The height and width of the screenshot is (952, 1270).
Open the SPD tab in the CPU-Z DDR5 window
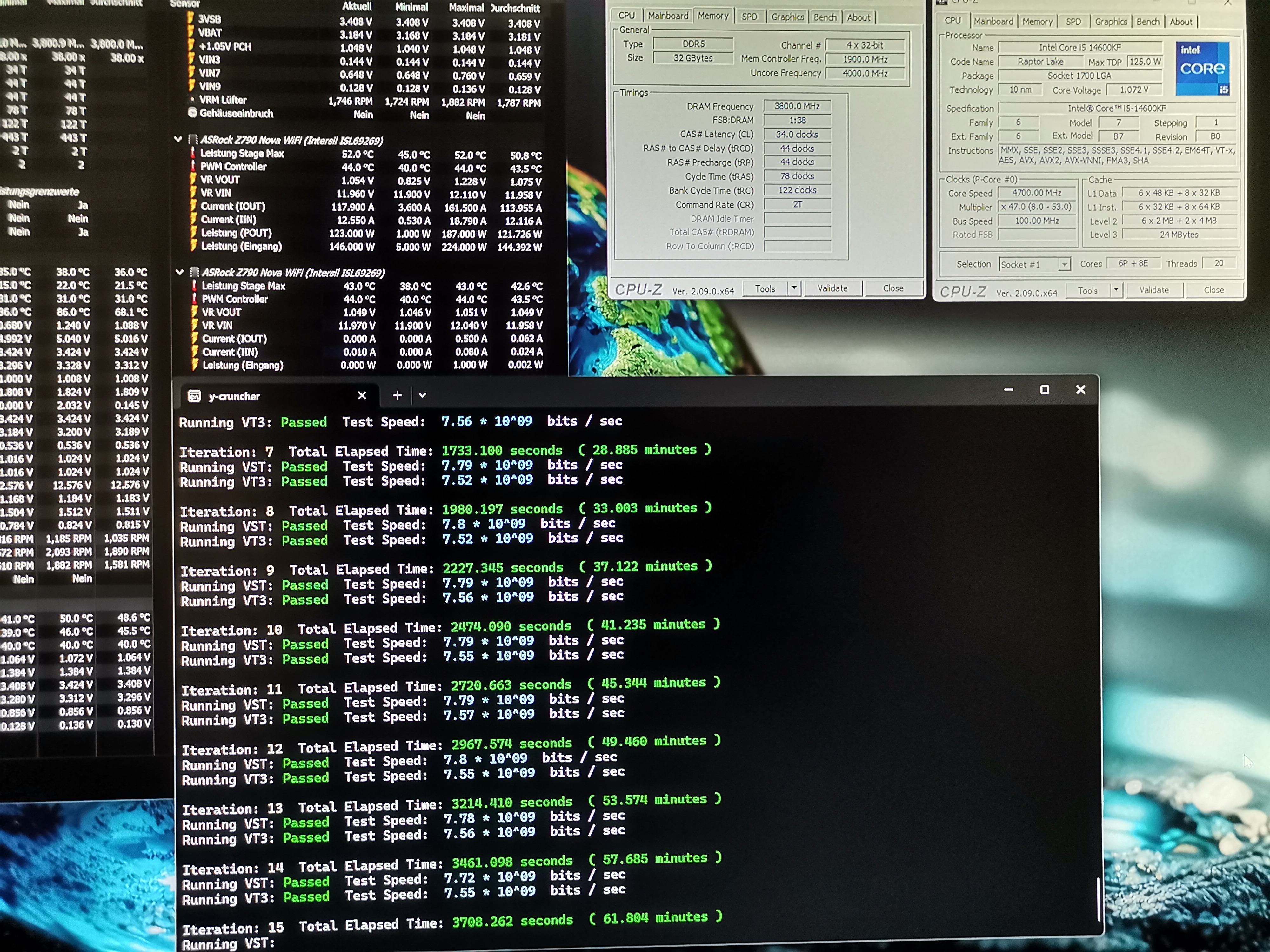click(749, 17)
